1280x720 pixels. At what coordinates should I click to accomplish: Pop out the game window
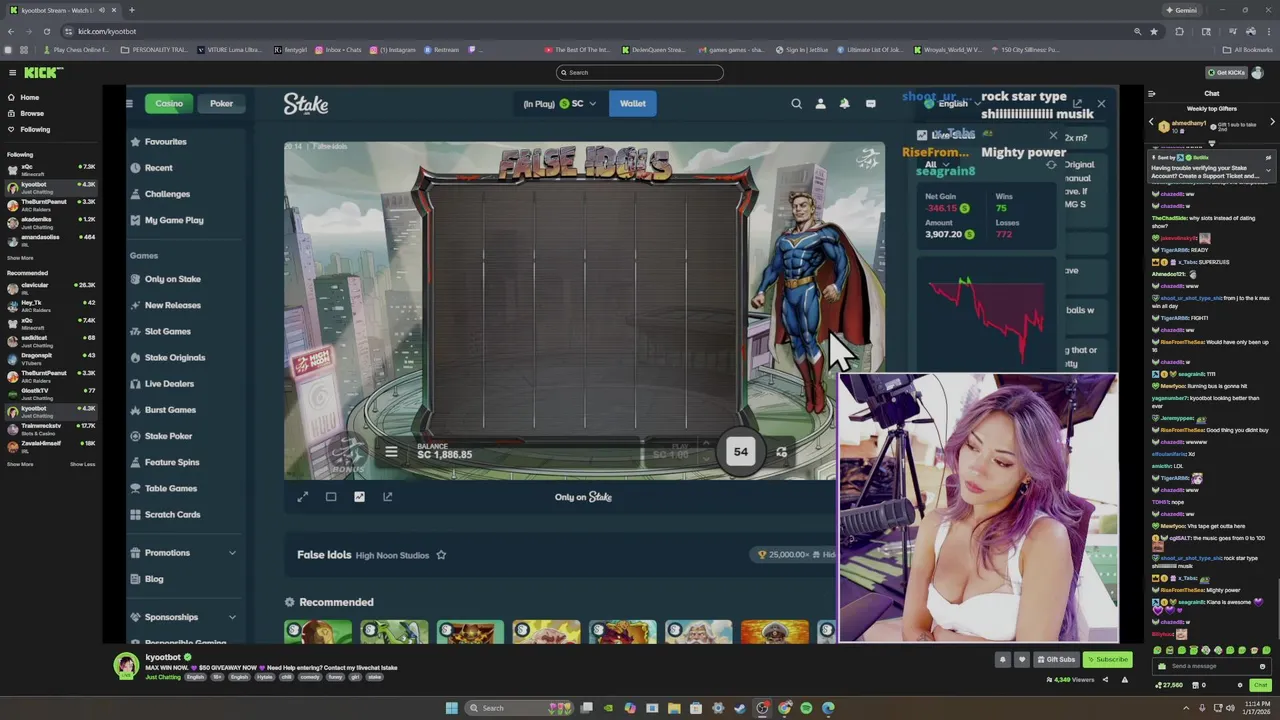387,497
